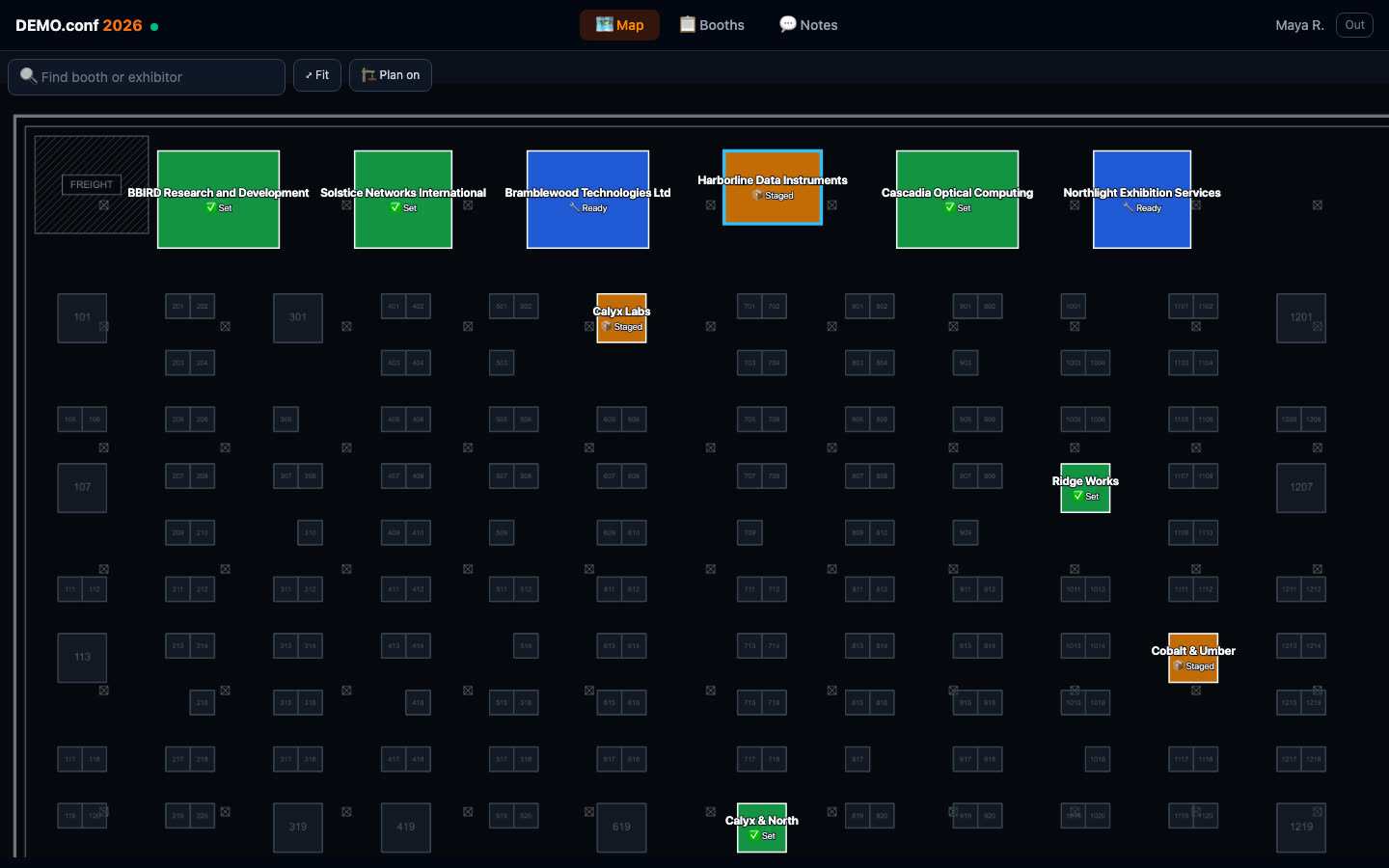Select single booth 514

point(526,646)
